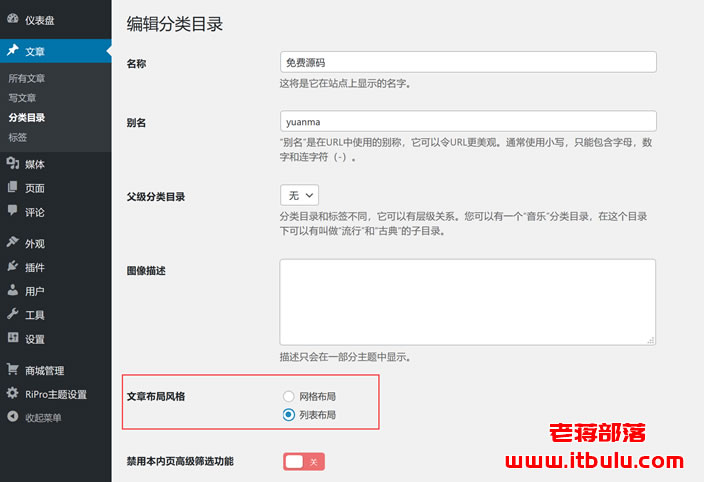Image resolution: width=704 pixels, height=482 pixels.
Task: Open the Media library icon 媒体
Action: point(13,163)
